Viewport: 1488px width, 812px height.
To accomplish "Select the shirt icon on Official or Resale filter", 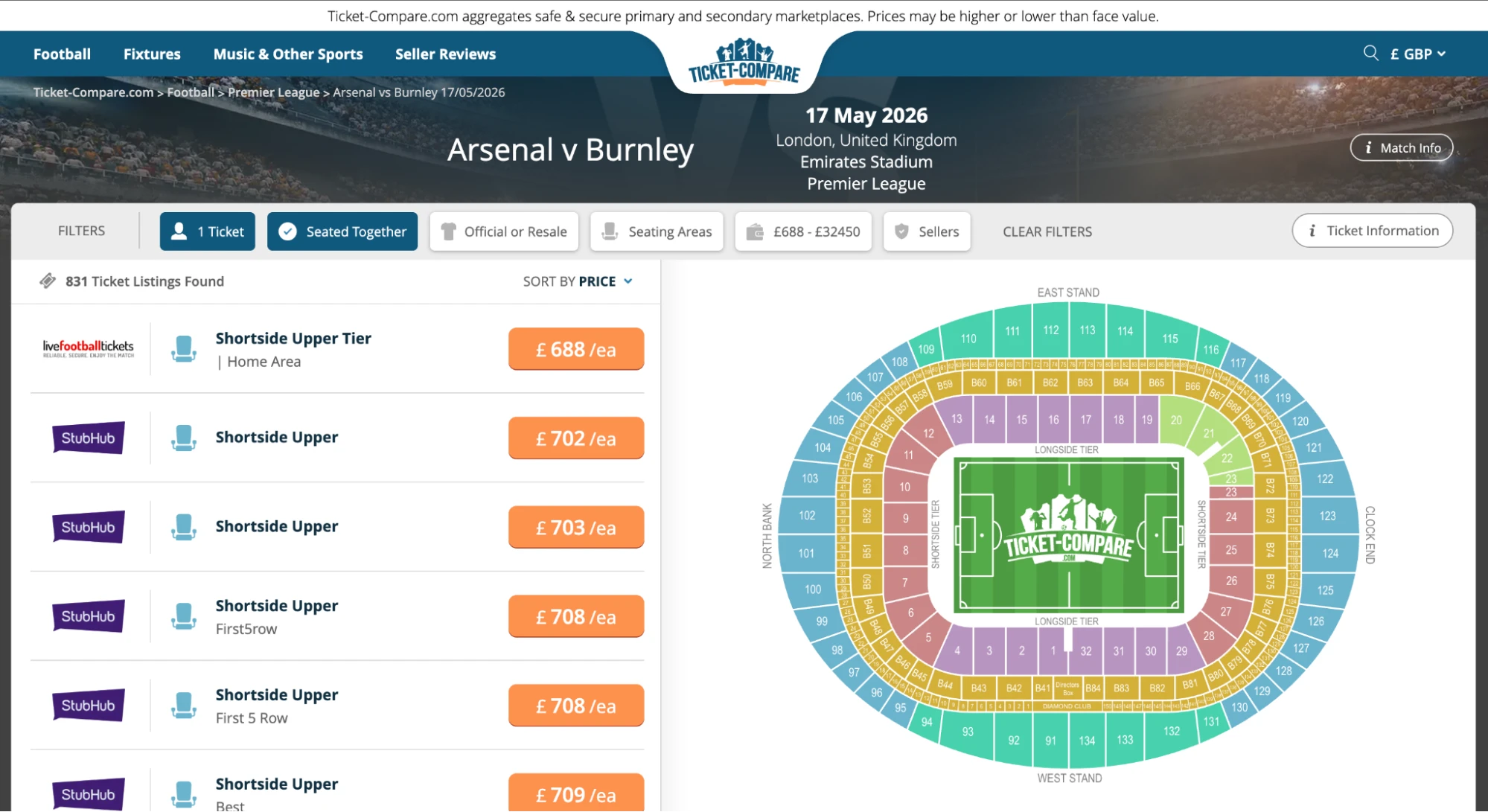I will (447, 231).
